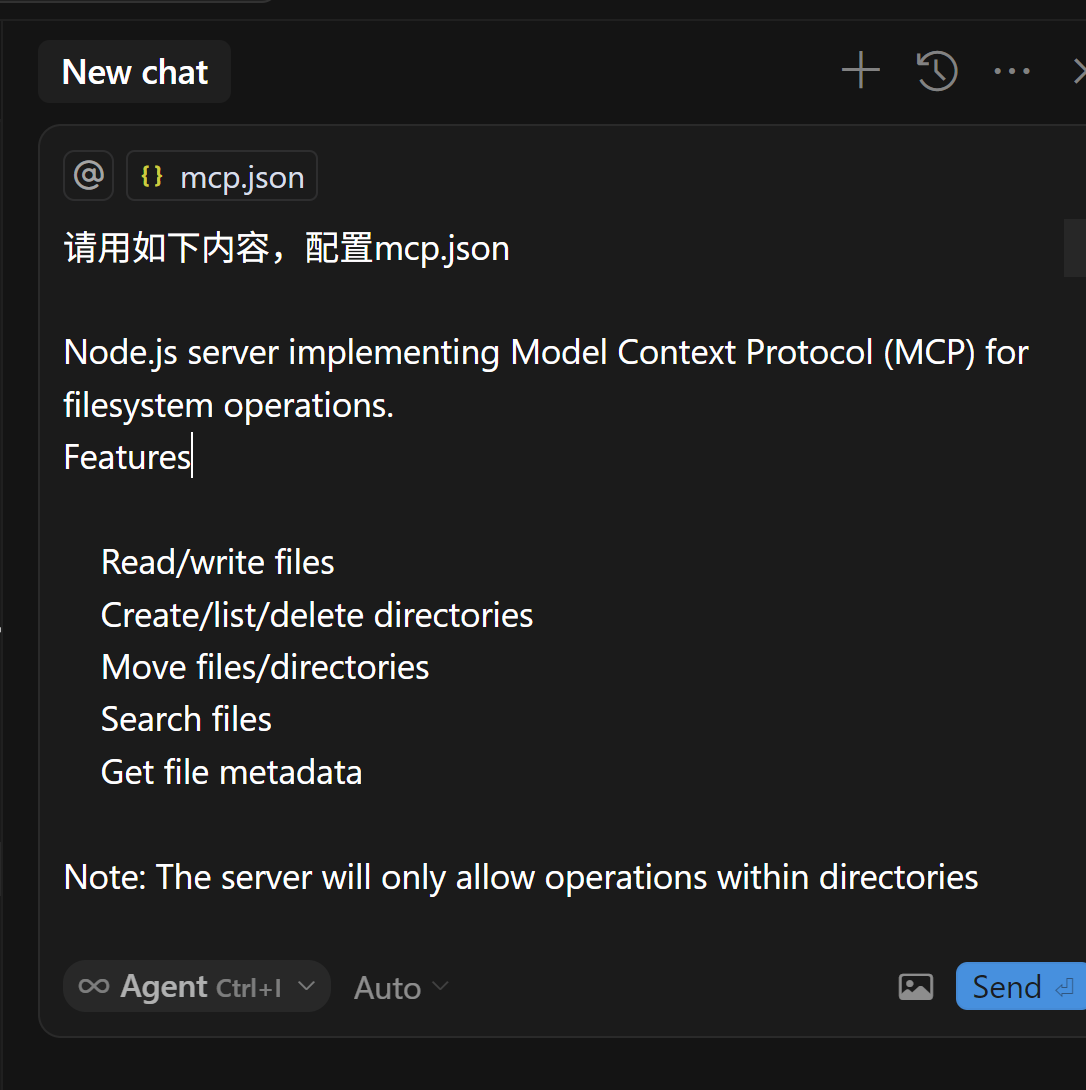Select the New chat tab
The height and width of the screenshot is (1090, 1086).
134,71
